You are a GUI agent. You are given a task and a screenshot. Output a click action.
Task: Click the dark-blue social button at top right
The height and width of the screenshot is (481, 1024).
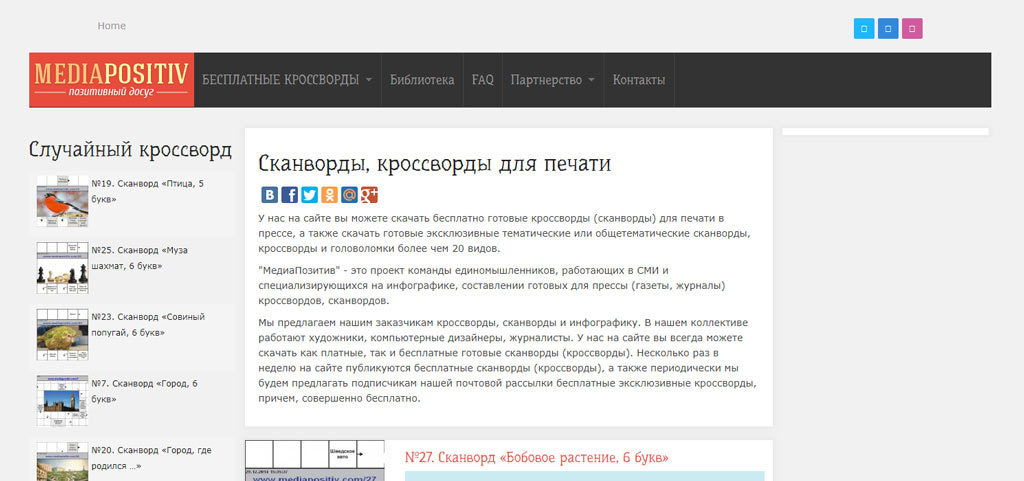888,29
